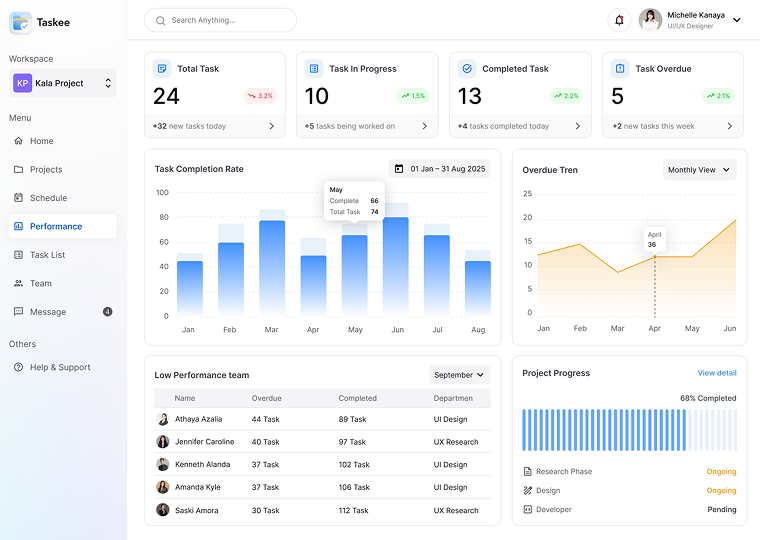The height and width of the screenshot is (540, 760).
Task: Open Projects from the sidebar menu
Action: 63,170
